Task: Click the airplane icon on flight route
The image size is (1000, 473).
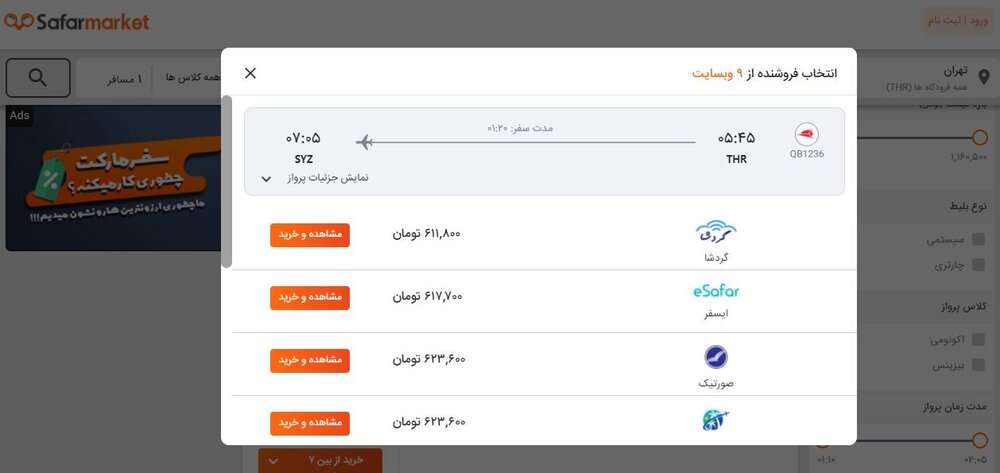Action: click(365, 142)
